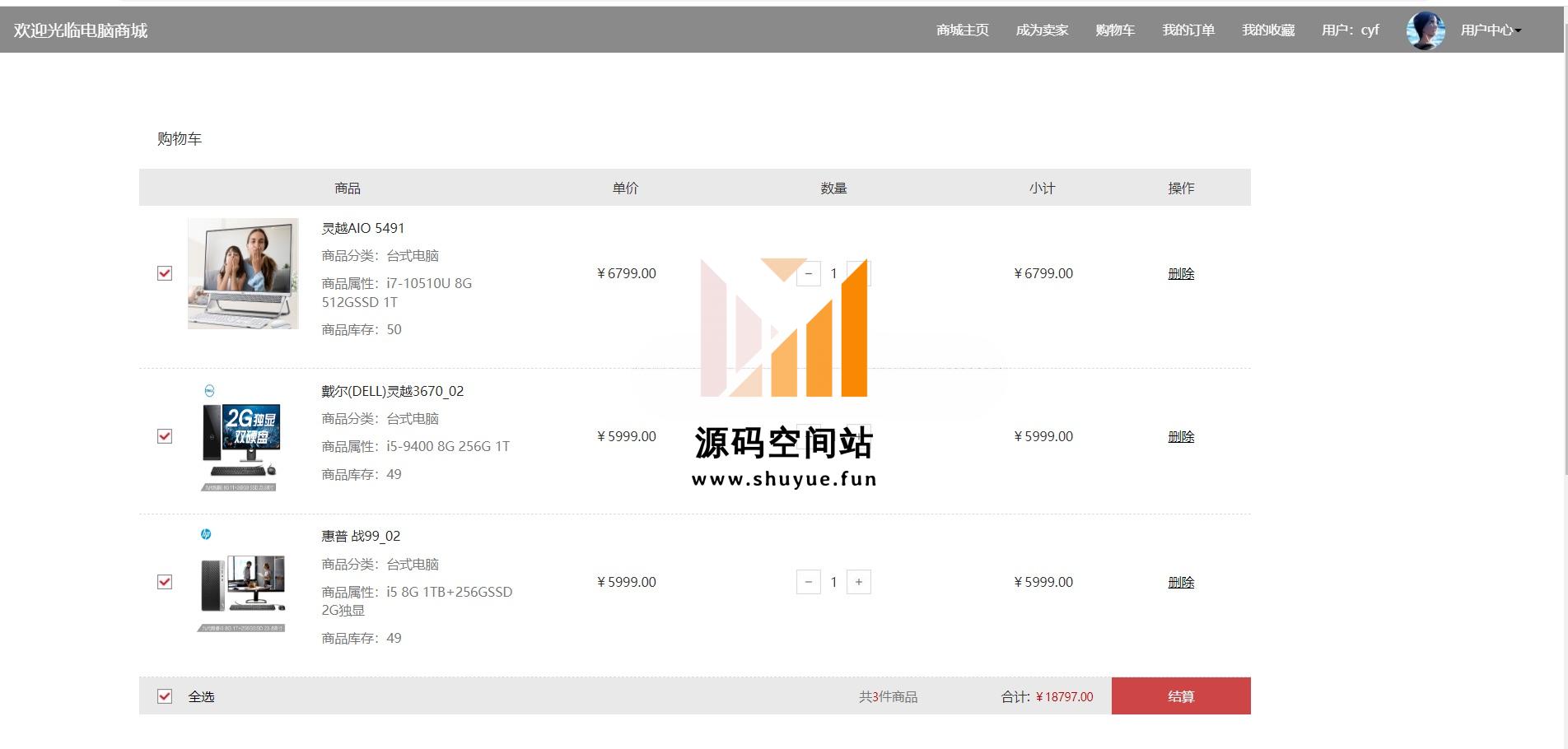
Task: Decrease quantity of 惠普 战99_02
Action: 809,582
